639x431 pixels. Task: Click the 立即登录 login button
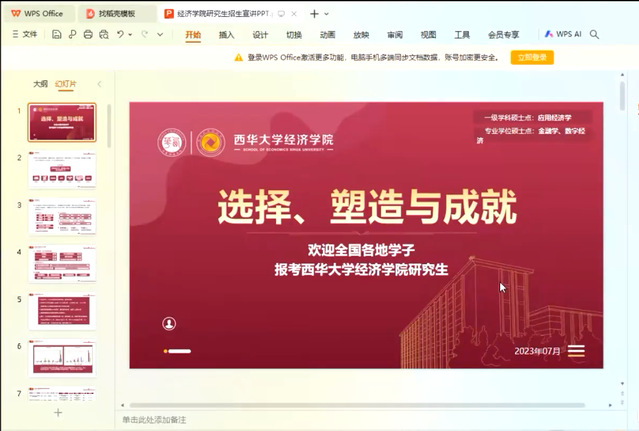pyautogui.click(x=532, y=58)
